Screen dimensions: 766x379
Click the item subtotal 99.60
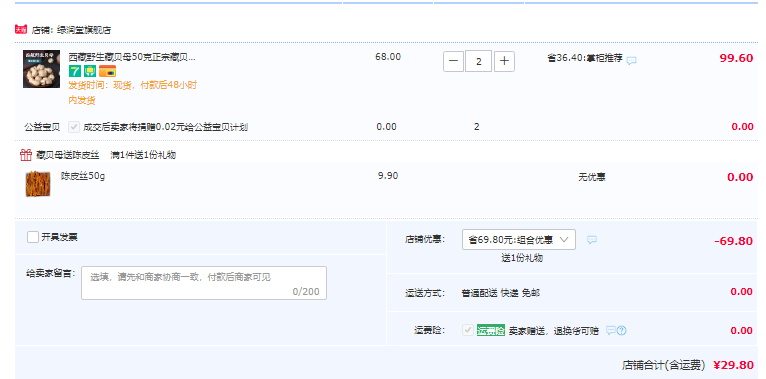coord(736,58)
